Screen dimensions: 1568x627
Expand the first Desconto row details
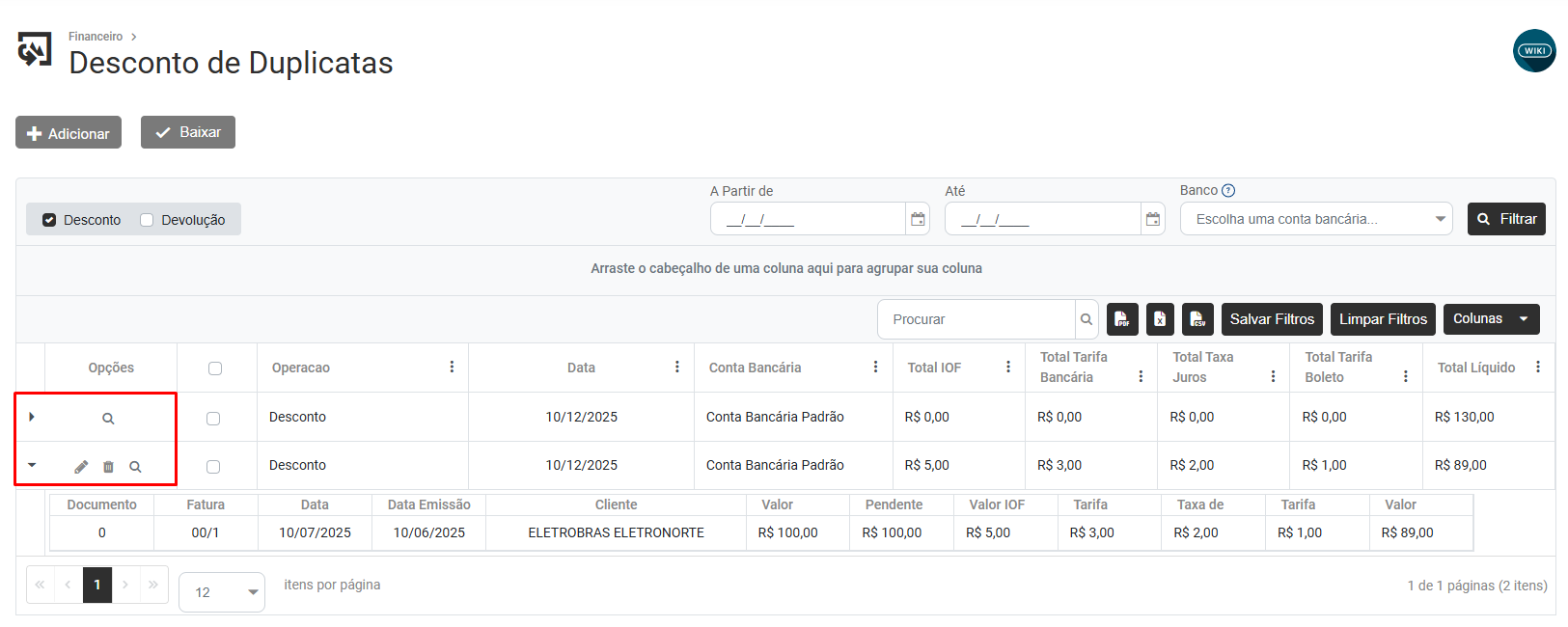tap(32, 417)
